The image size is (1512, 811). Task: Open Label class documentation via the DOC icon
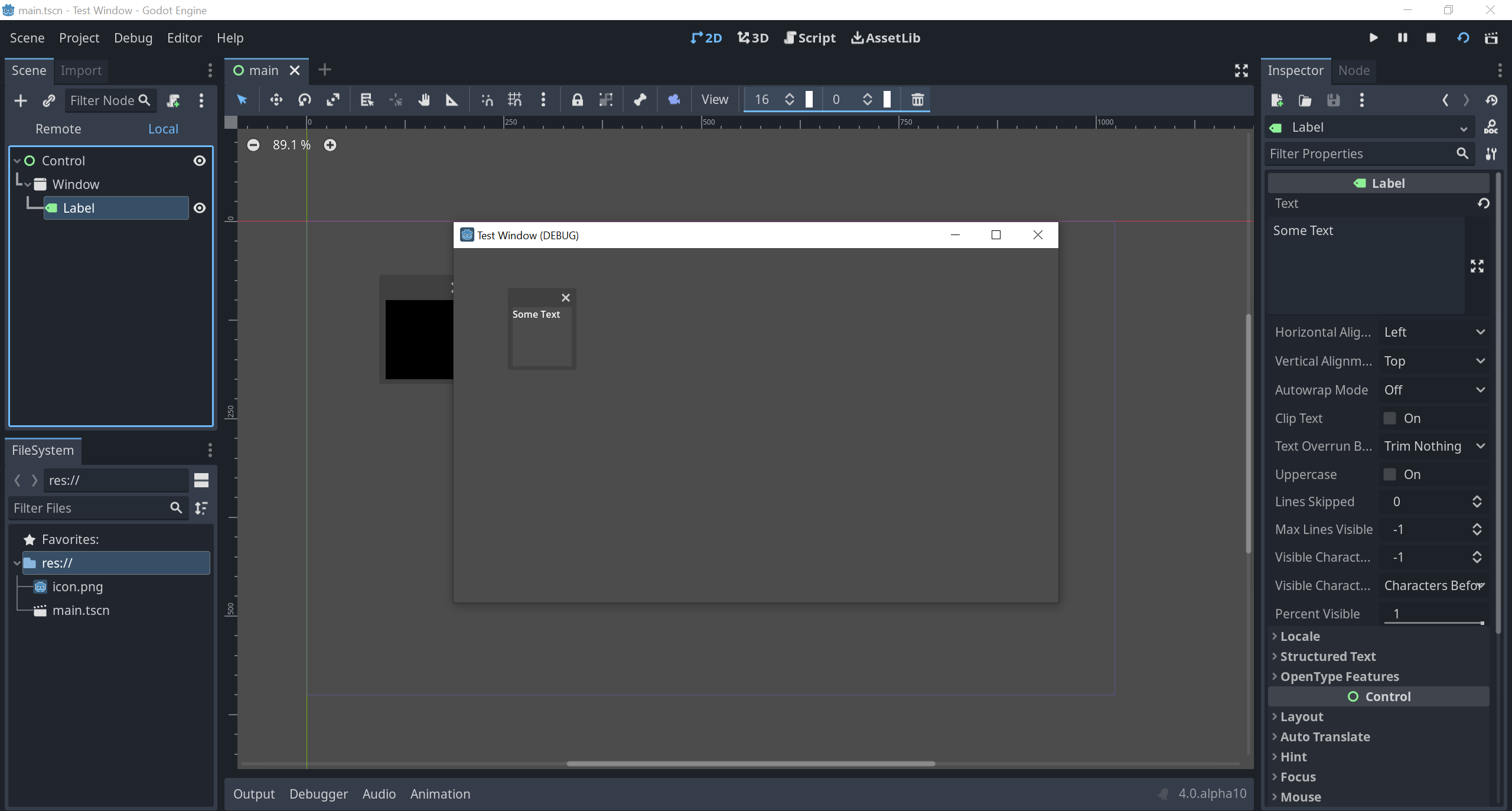click(x=1492, y=127)
